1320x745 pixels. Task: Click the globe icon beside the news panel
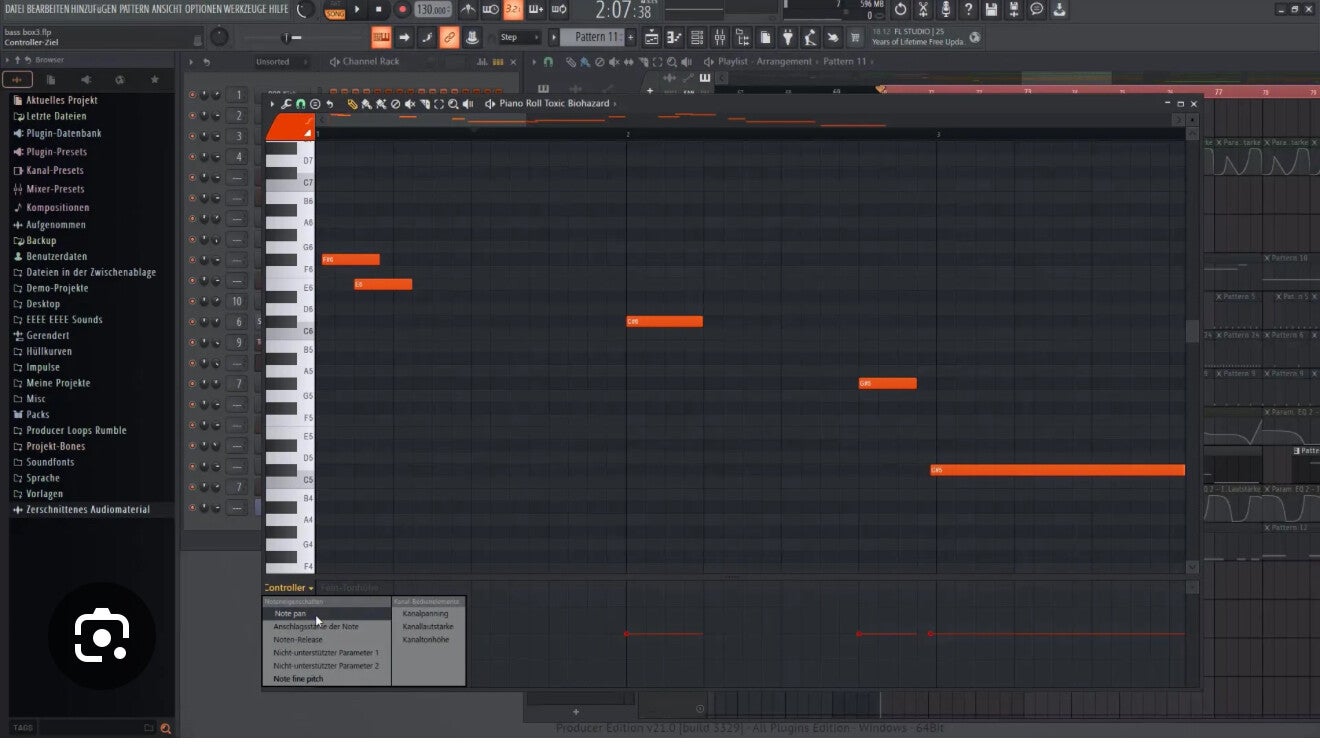click(x=975, y=38)
